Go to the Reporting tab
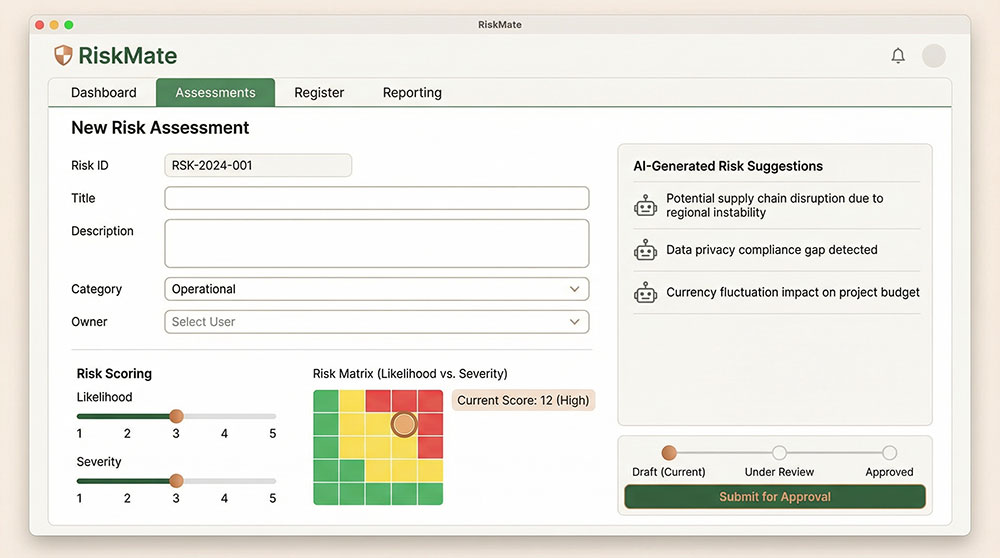The height and width of the screenshot is (558, 1000). (412, 93)
